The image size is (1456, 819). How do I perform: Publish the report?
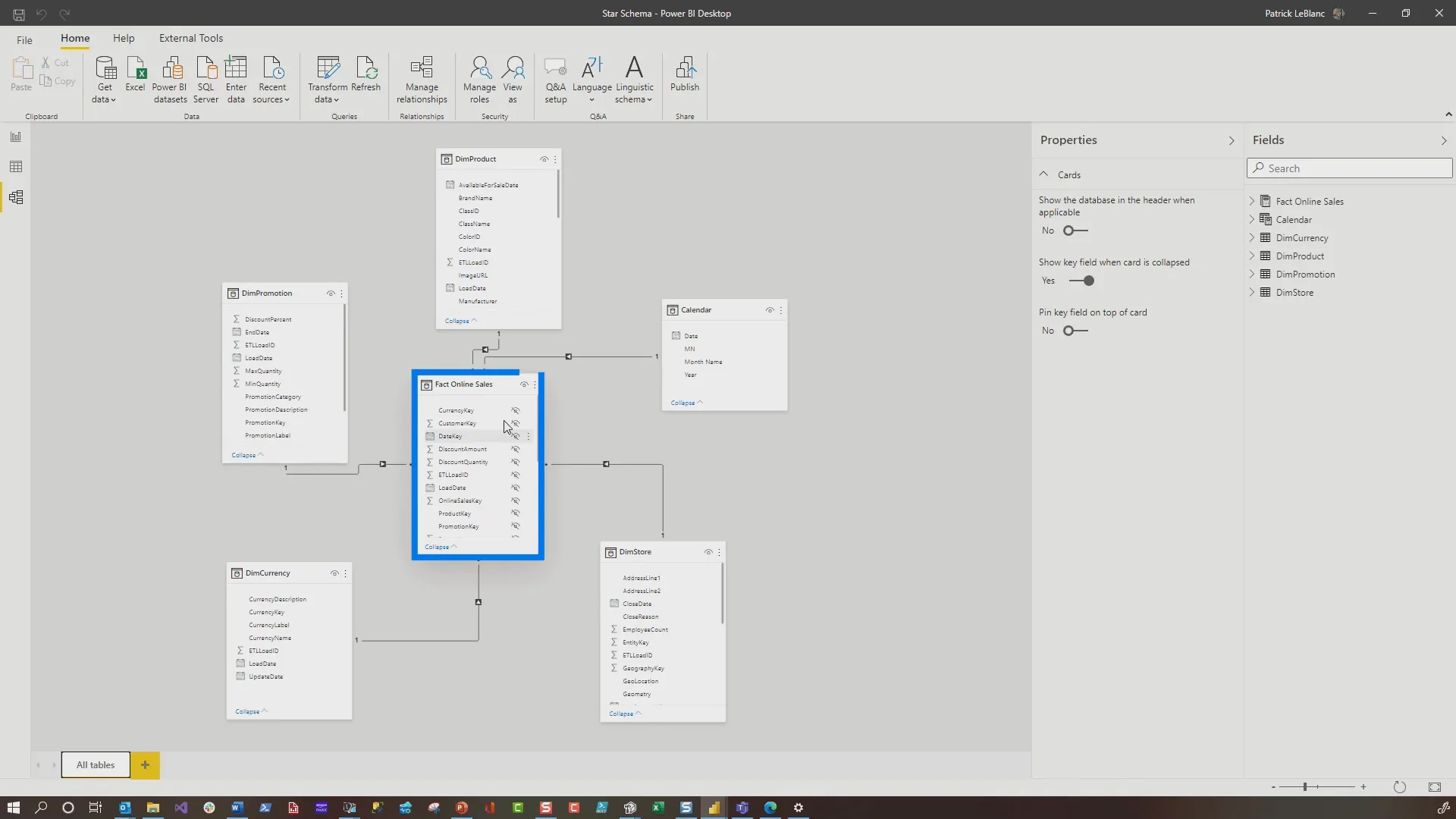685,74
